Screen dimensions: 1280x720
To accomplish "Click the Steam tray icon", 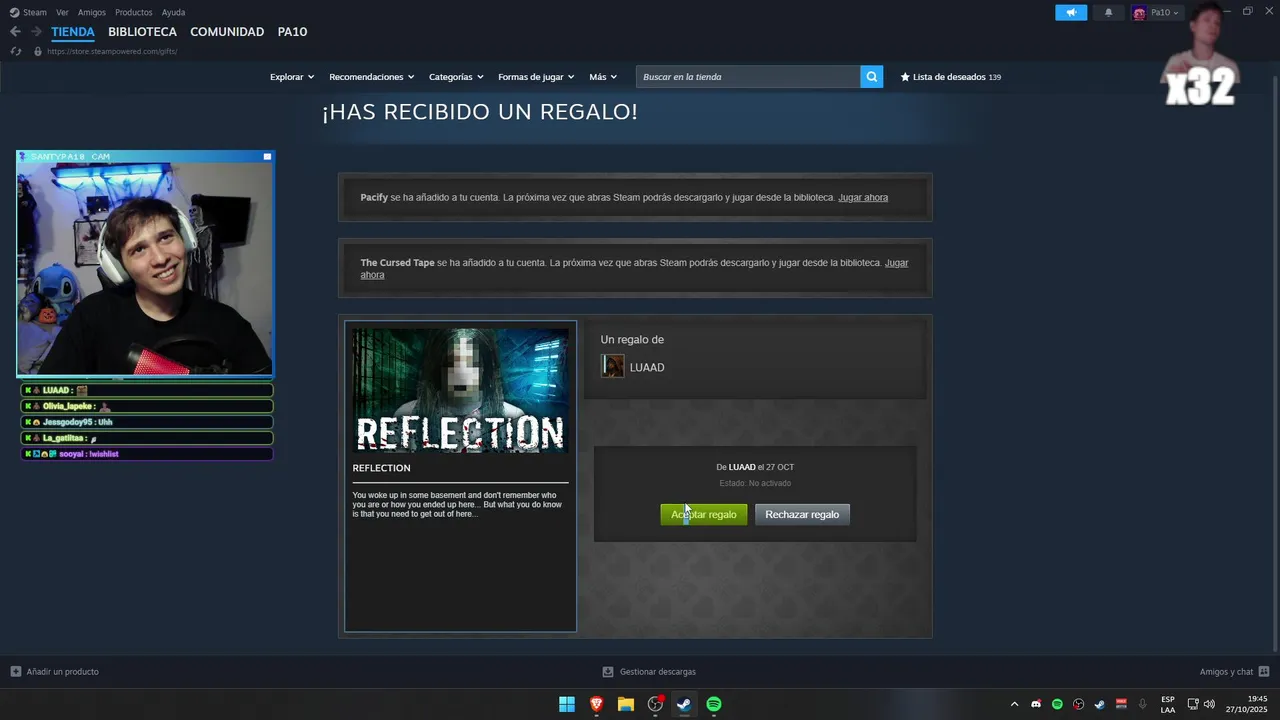I will [x=1100, y=704].
